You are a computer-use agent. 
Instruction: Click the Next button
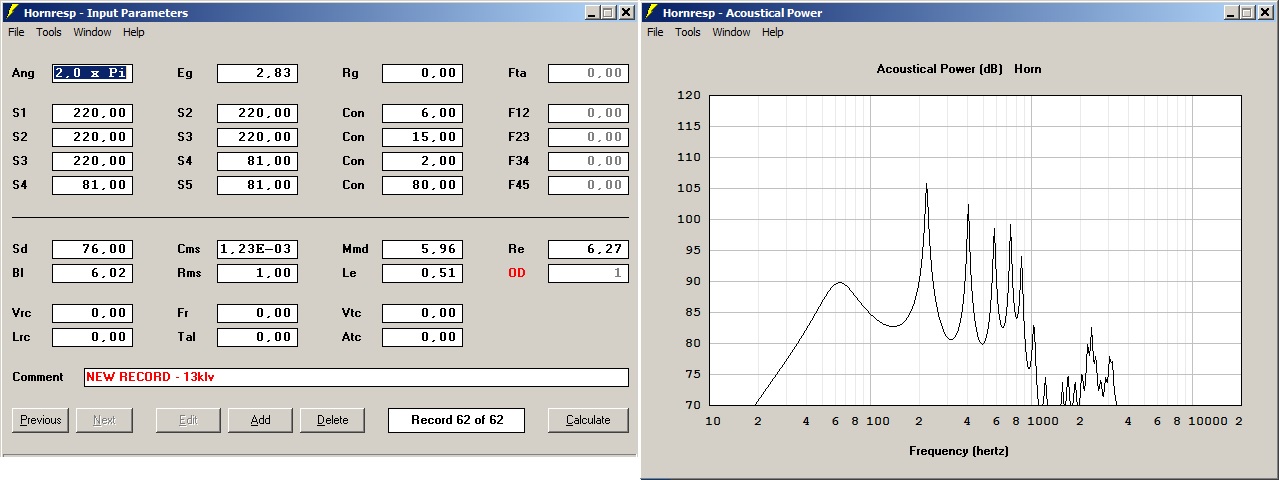(105, 420)
